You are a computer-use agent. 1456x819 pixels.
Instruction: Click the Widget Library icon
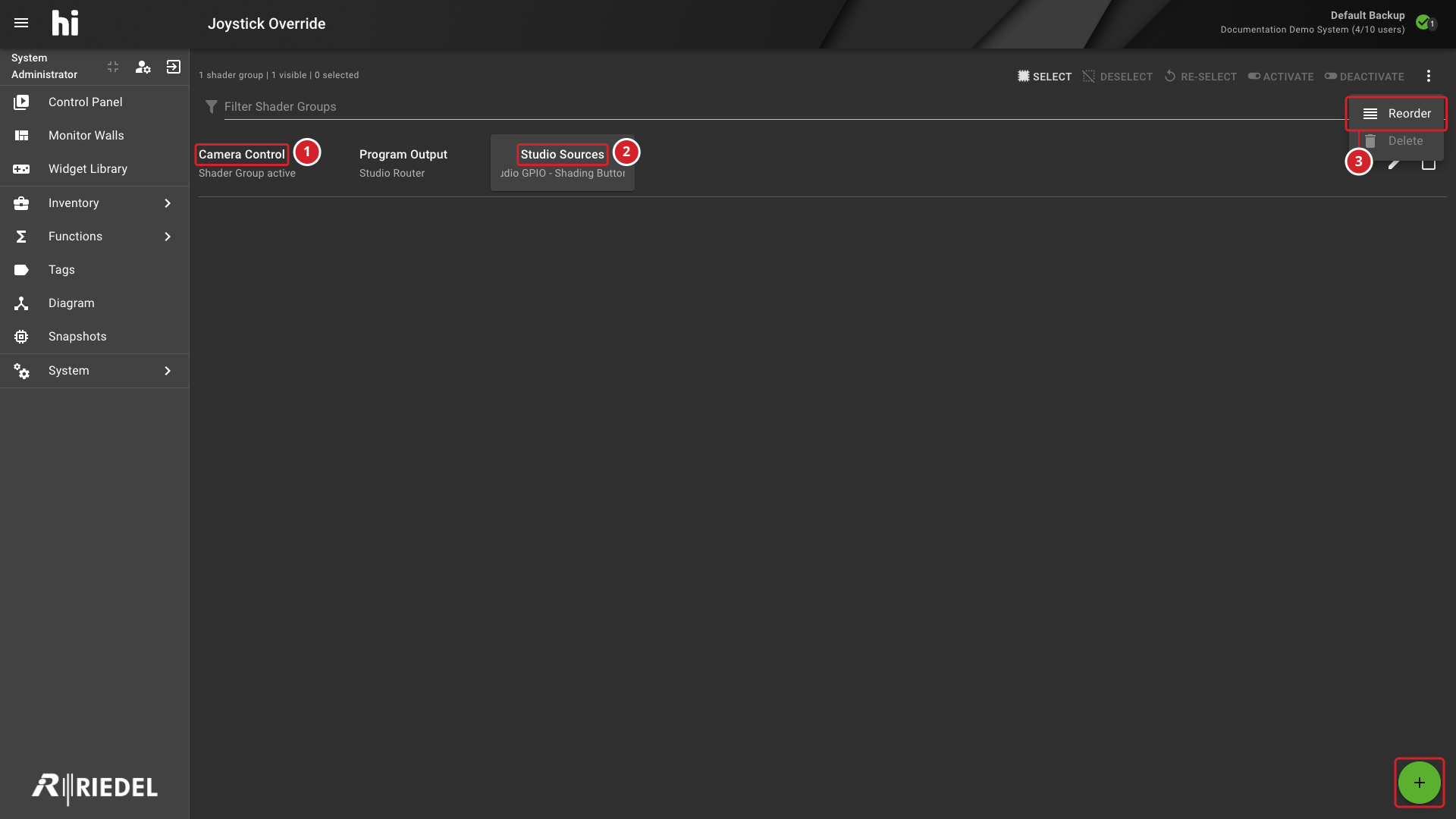[x=21, y=168]
